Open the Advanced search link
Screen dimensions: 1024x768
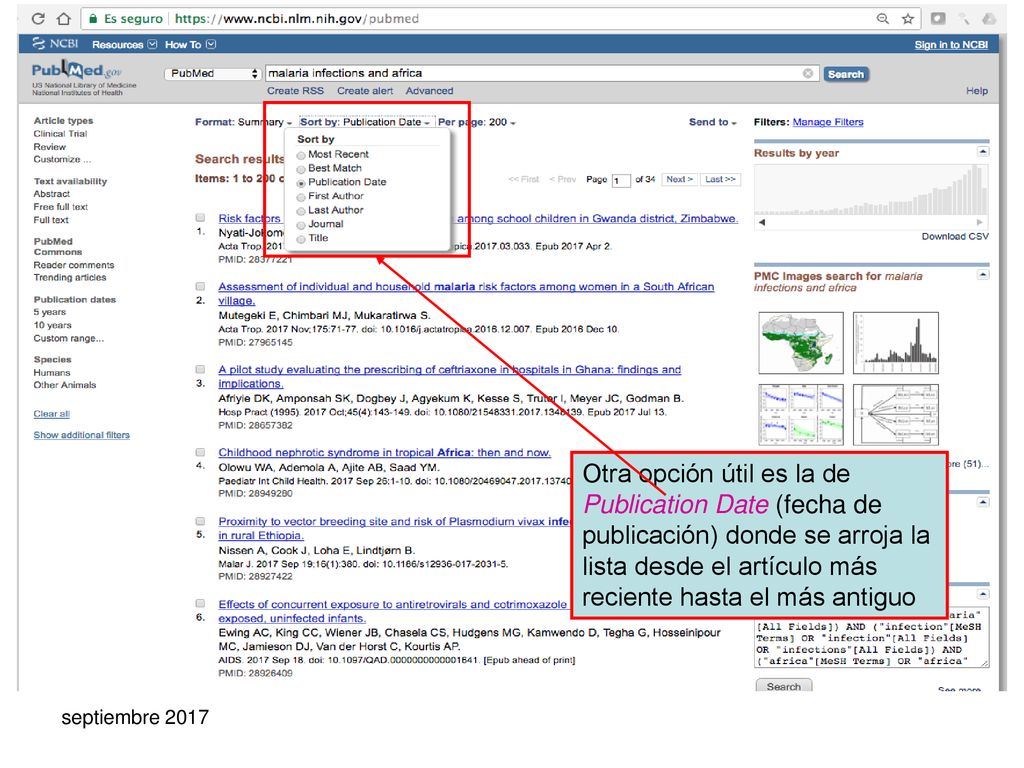click(x=429, y=91)
